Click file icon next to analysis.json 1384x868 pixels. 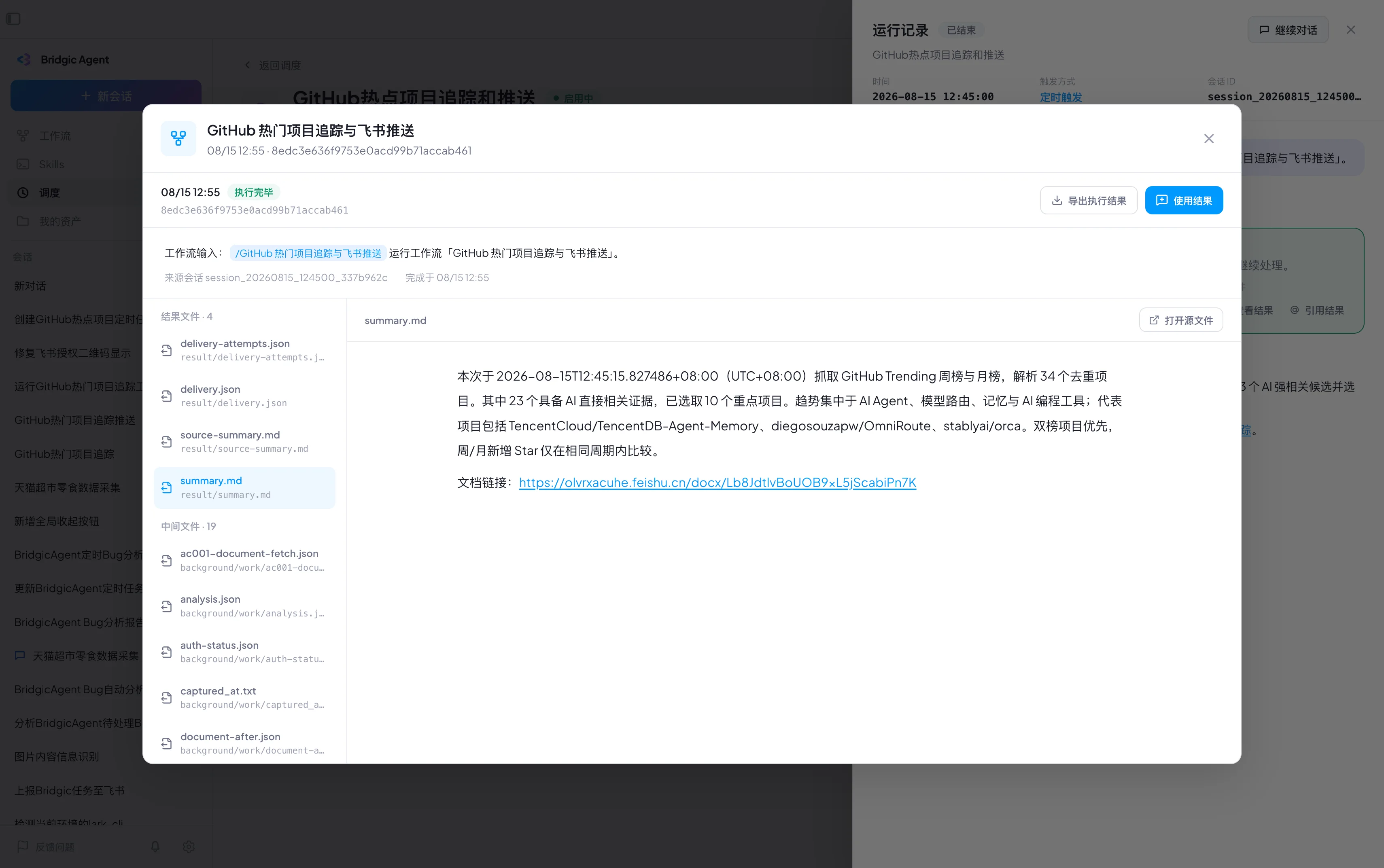[x=167, y=606]
